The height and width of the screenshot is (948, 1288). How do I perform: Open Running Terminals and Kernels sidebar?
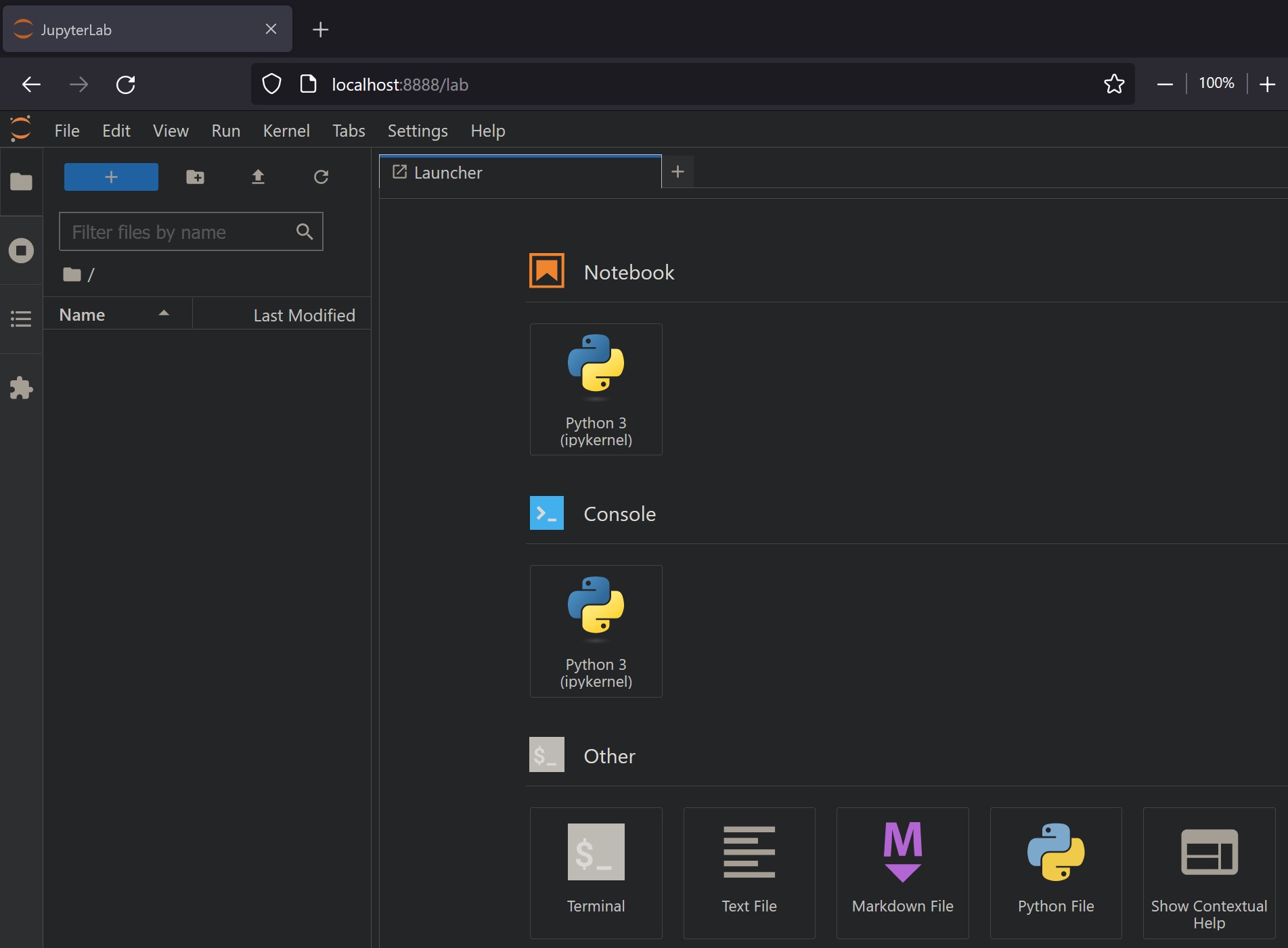click(21, 250)
